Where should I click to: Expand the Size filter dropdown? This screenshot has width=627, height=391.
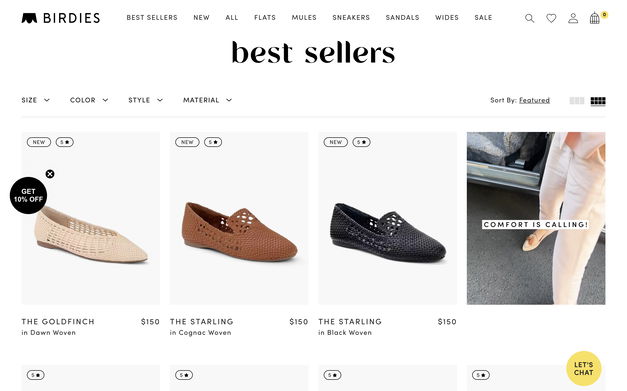36,100
